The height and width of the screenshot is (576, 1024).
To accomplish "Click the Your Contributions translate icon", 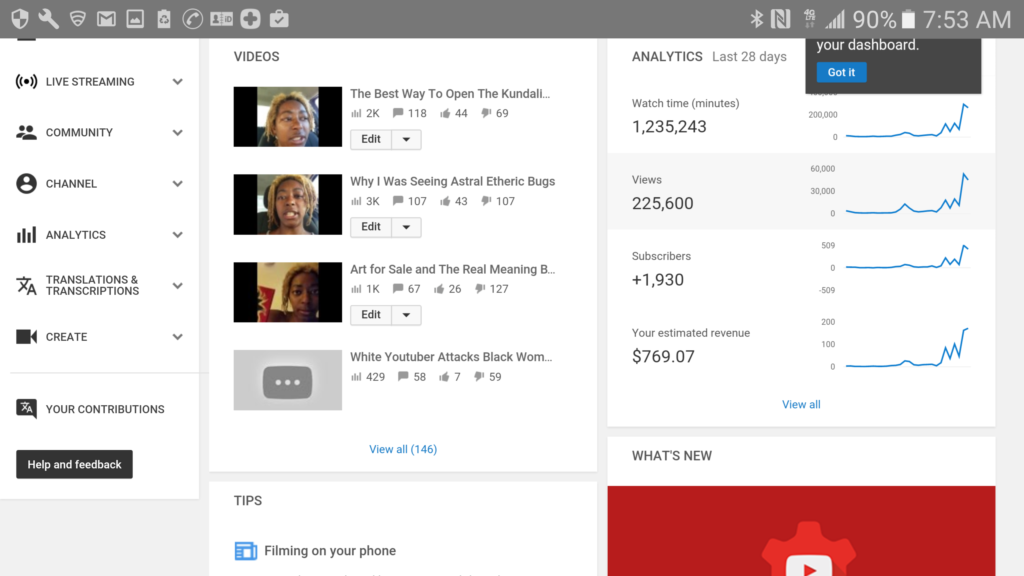I will pos(26,409).
